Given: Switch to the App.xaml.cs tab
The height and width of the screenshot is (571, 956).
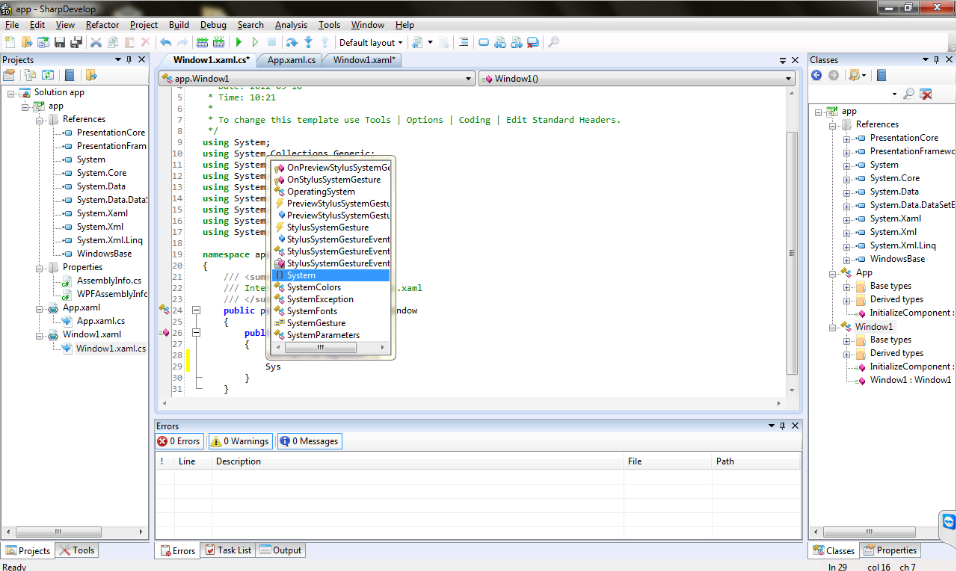Looking at the screenshot, I should 291,60.
